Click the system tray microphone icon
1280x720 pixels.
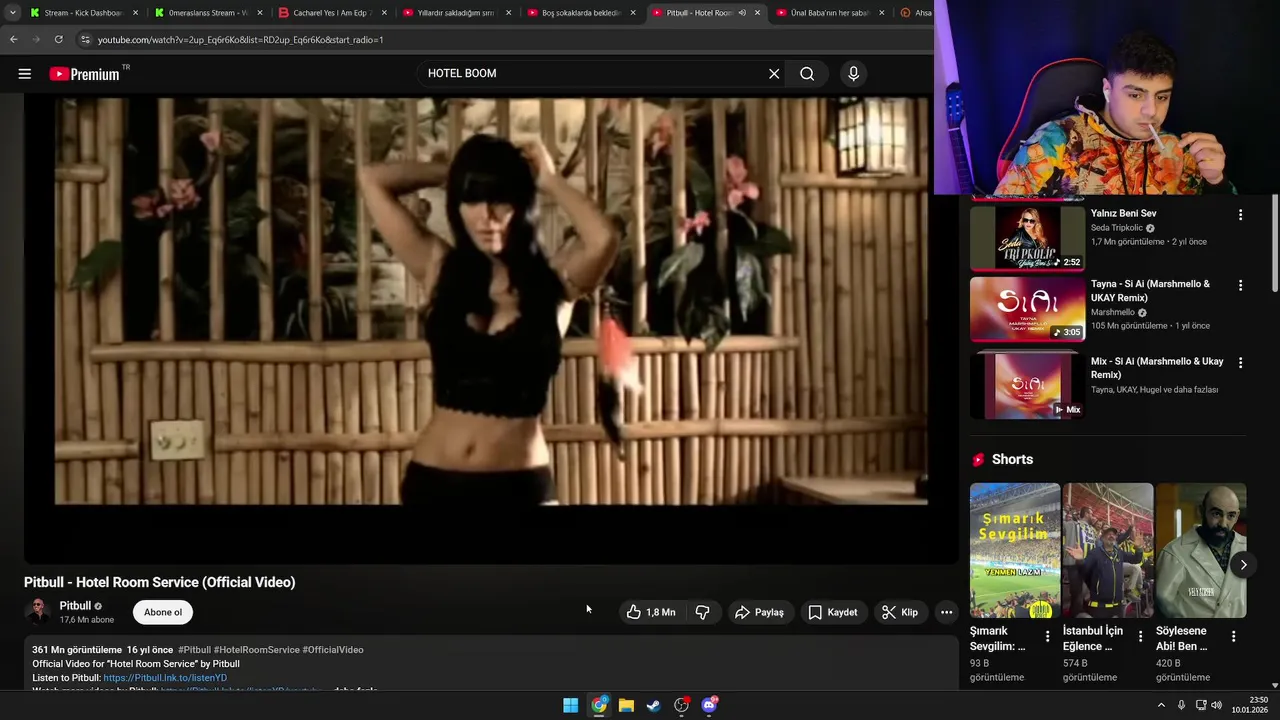[x=1182, y=705]
